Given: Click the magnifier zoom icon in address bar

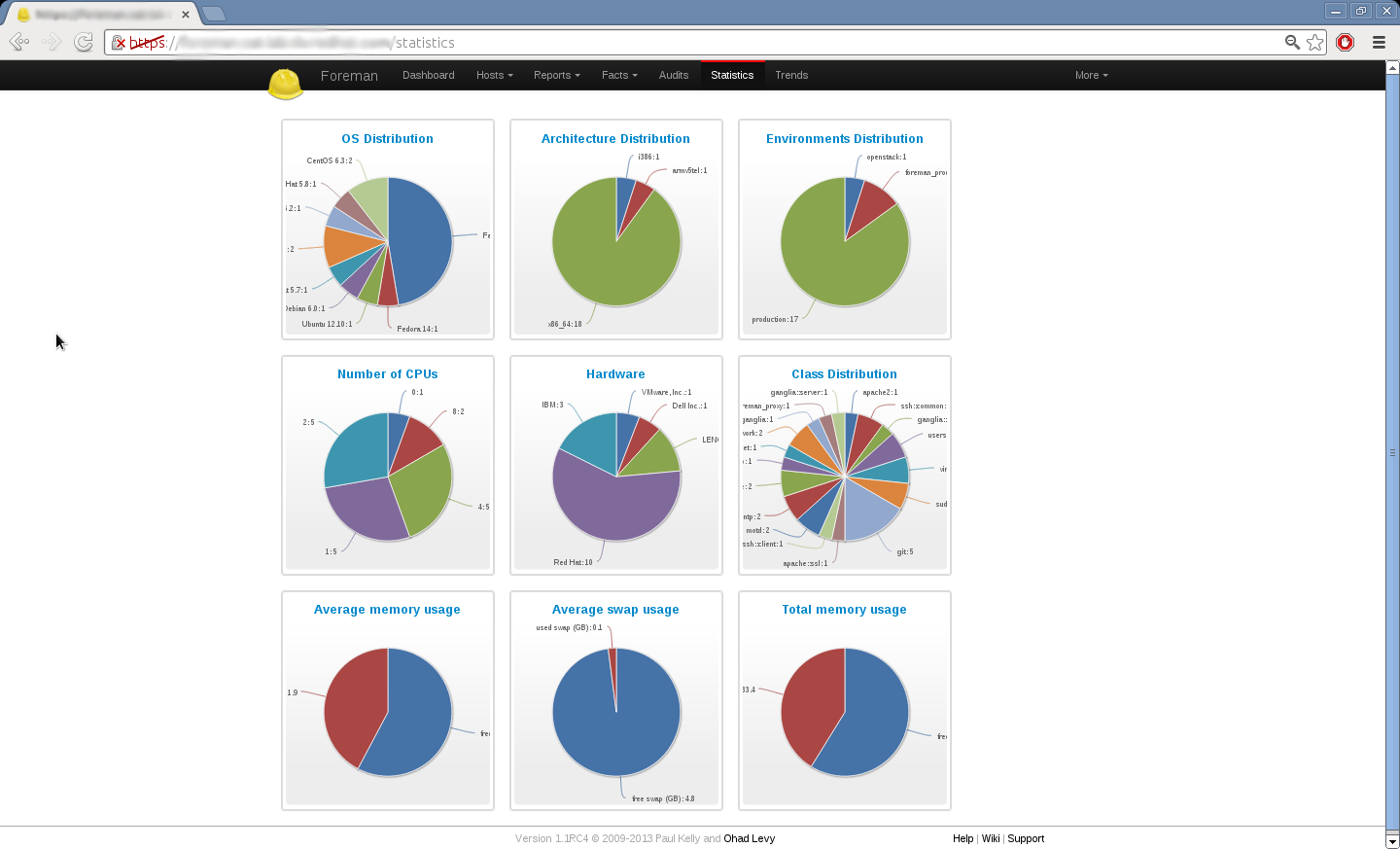Looking at the screenshot, I should click(x=1292, y=42).
